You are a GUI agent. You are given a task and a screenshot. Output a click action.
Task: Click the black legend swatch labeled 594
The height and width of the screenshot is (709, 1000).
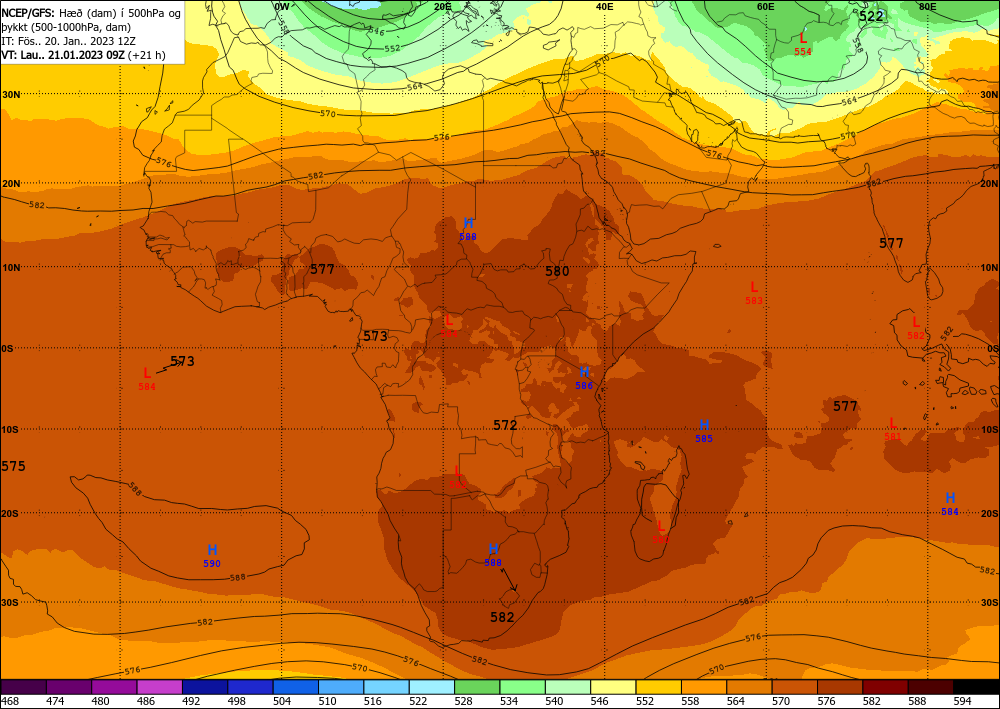(x=976, y=687)
